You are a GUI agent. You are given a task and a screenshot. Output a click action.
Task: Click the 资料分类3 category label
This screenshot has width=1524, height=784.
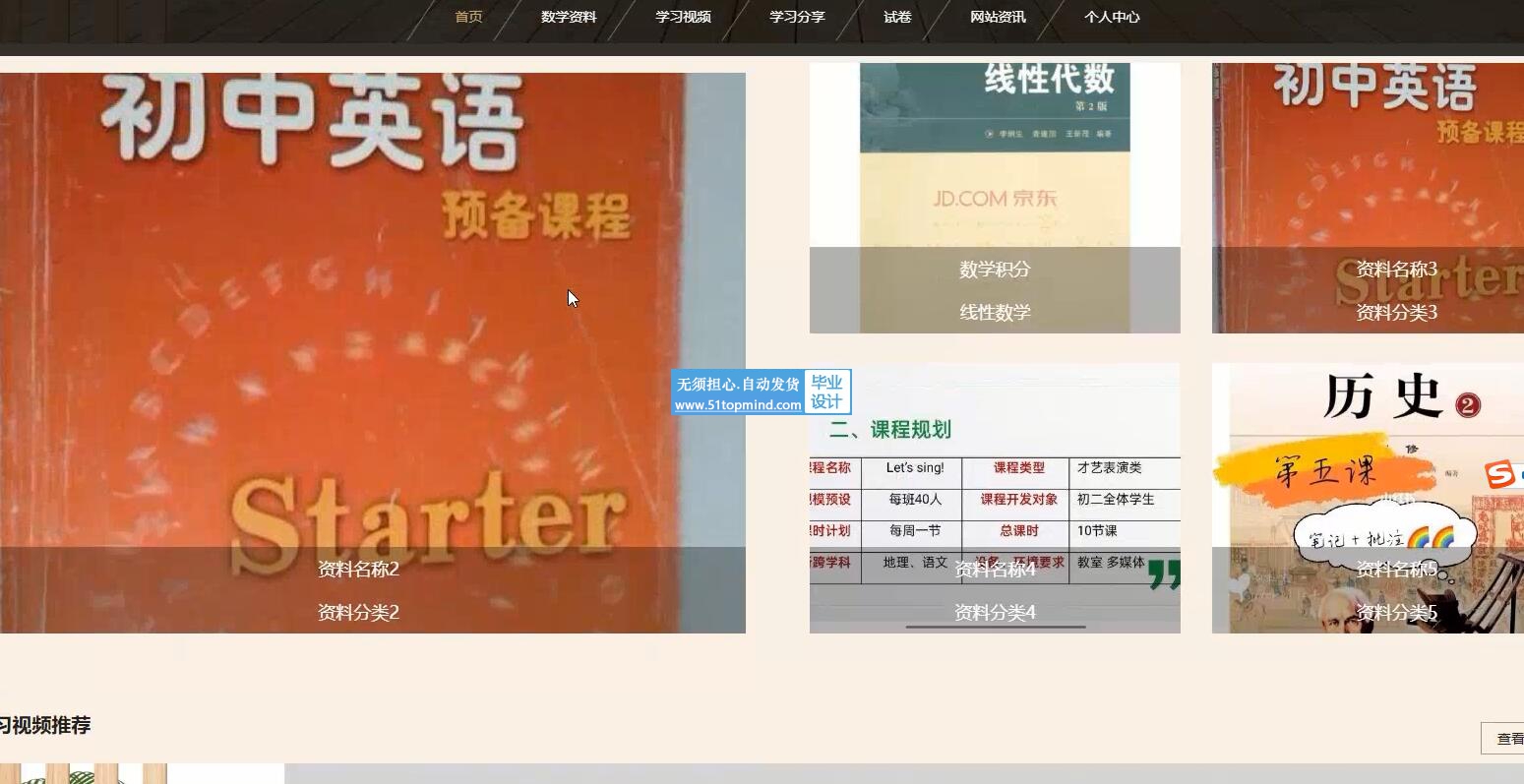pyautogui.click(x=1397, y=312)
